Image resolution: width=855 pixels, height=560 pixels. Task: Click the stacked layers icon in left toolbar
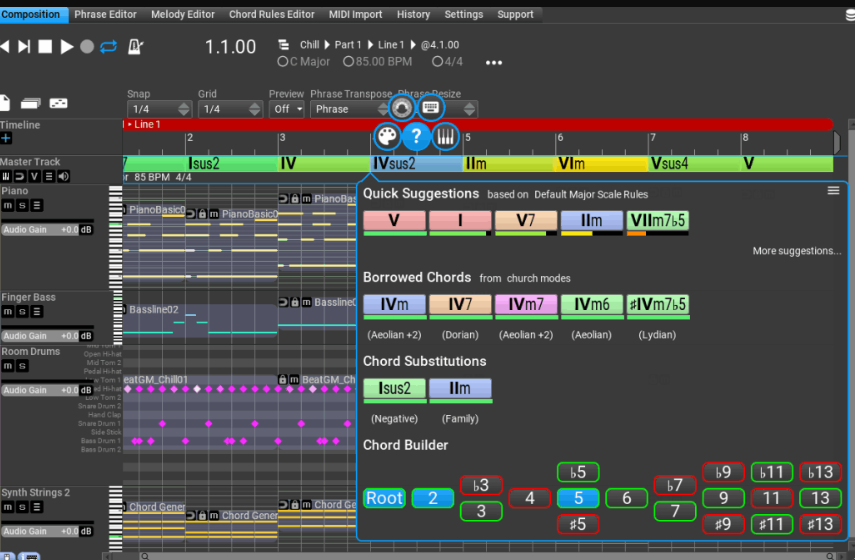(31, 103)
